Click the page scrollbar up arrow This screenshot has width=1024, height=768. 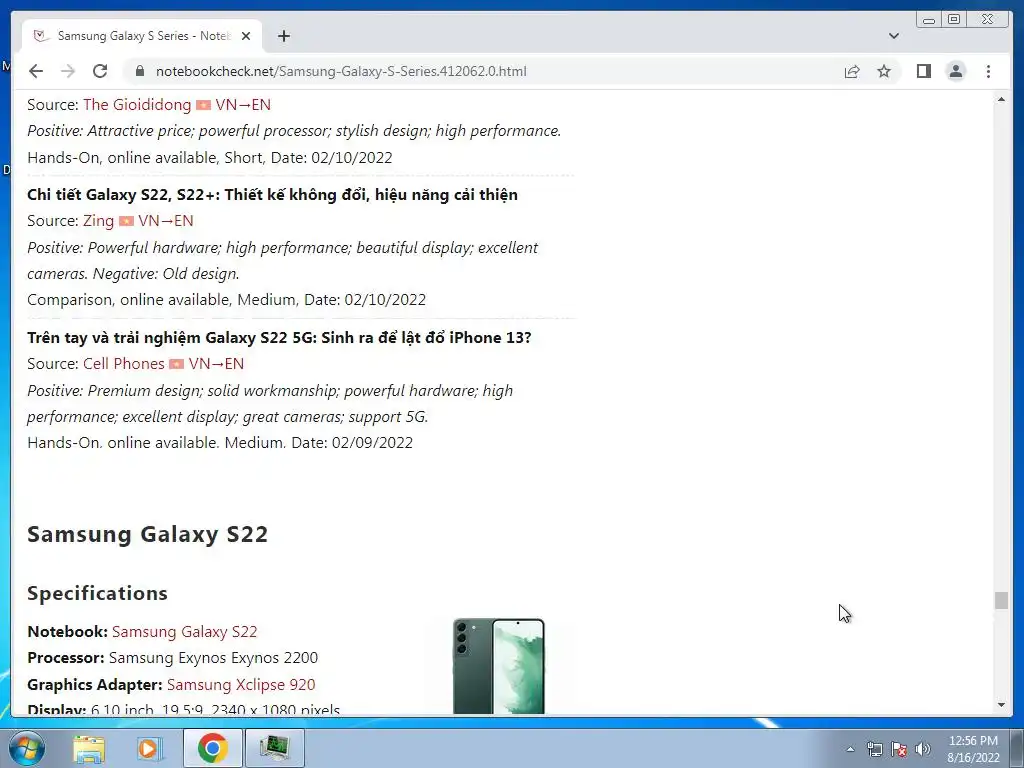tap(1001, 99)
